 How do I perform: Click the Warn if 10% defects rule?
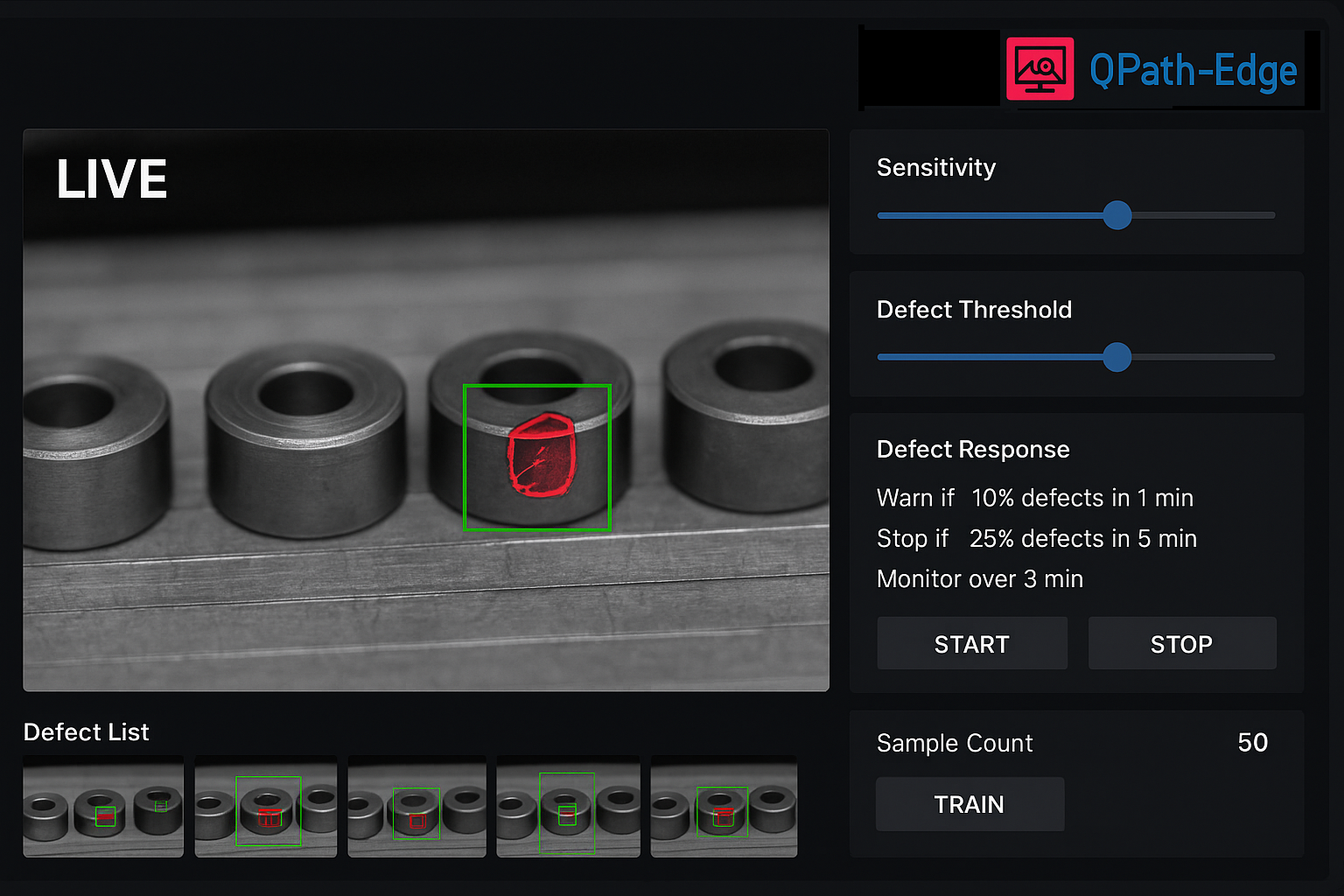tap(1035, 498)
